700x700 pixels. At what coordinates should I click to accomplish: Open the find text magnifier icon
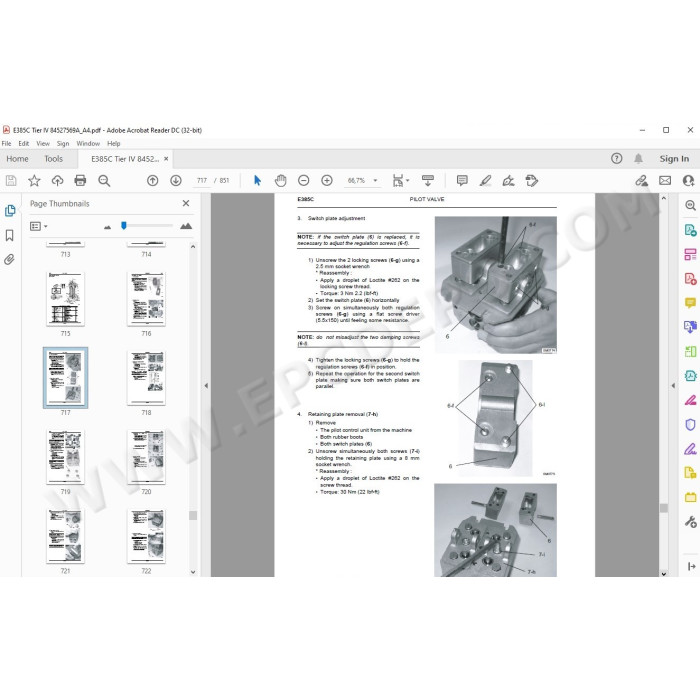pos(104,181)
